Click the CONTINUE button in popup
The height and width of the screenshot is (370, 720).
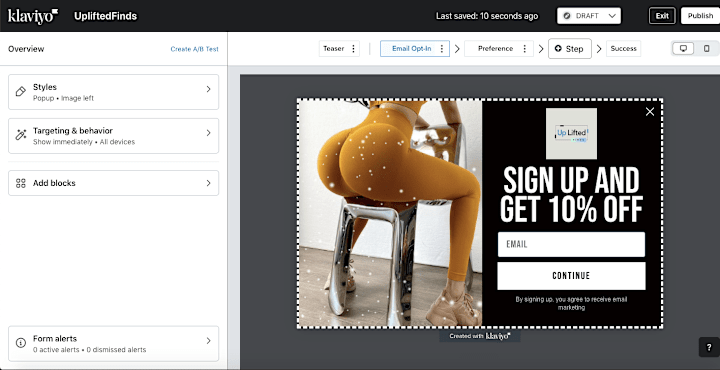coord(571,276)
